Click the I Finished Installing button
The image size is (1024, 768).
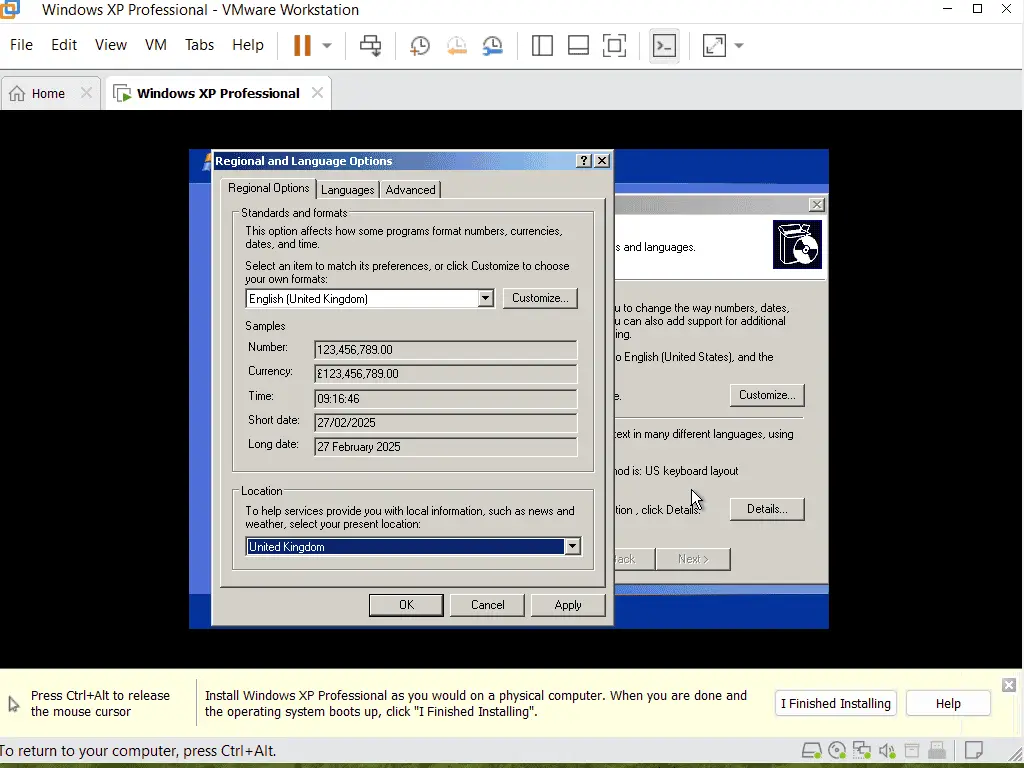tap(836, 703)
